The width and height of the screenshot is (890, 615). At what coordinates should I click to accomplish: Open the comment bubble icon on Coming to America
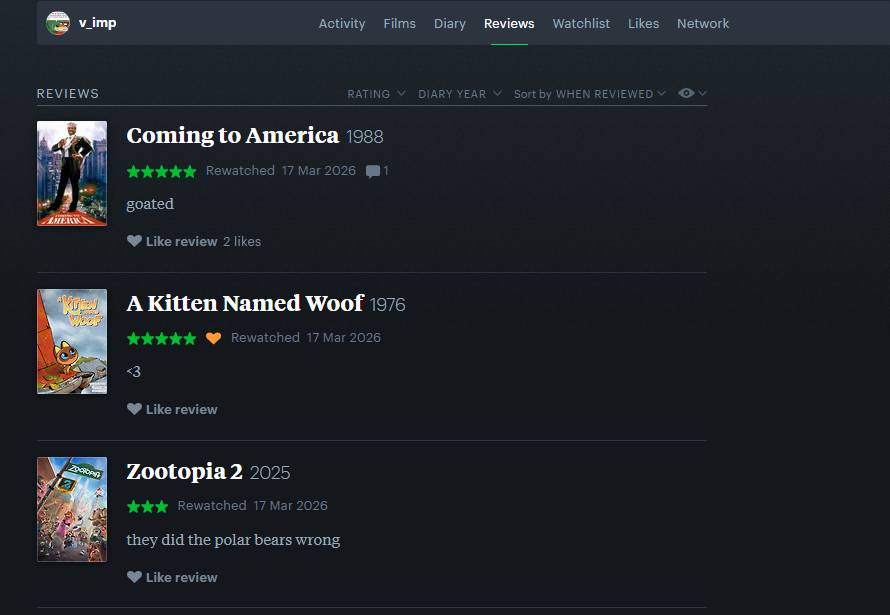[x=373, y=171]
